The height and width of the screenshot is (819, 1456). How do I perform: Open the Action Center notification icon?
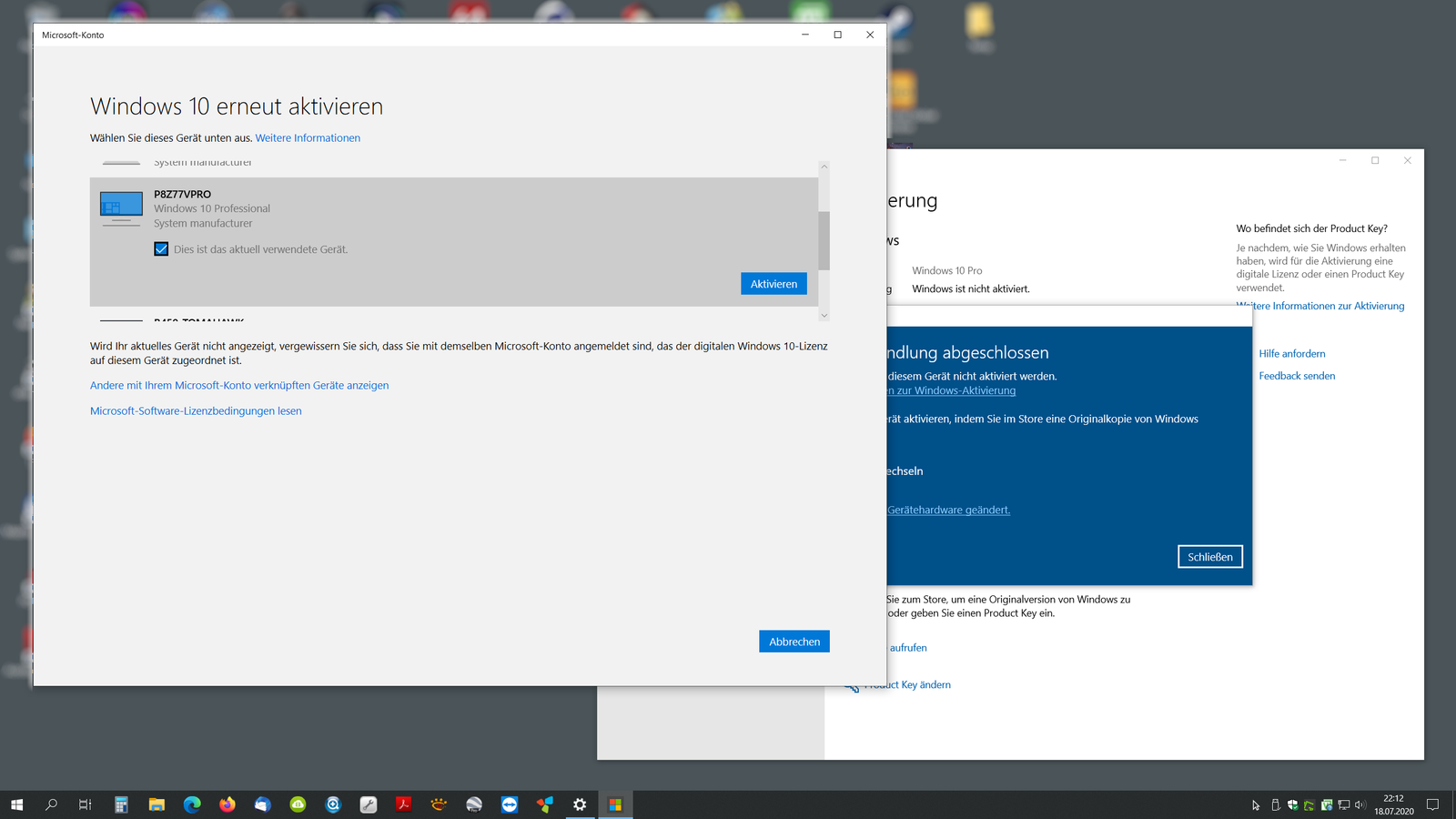tap(1432, 804)
